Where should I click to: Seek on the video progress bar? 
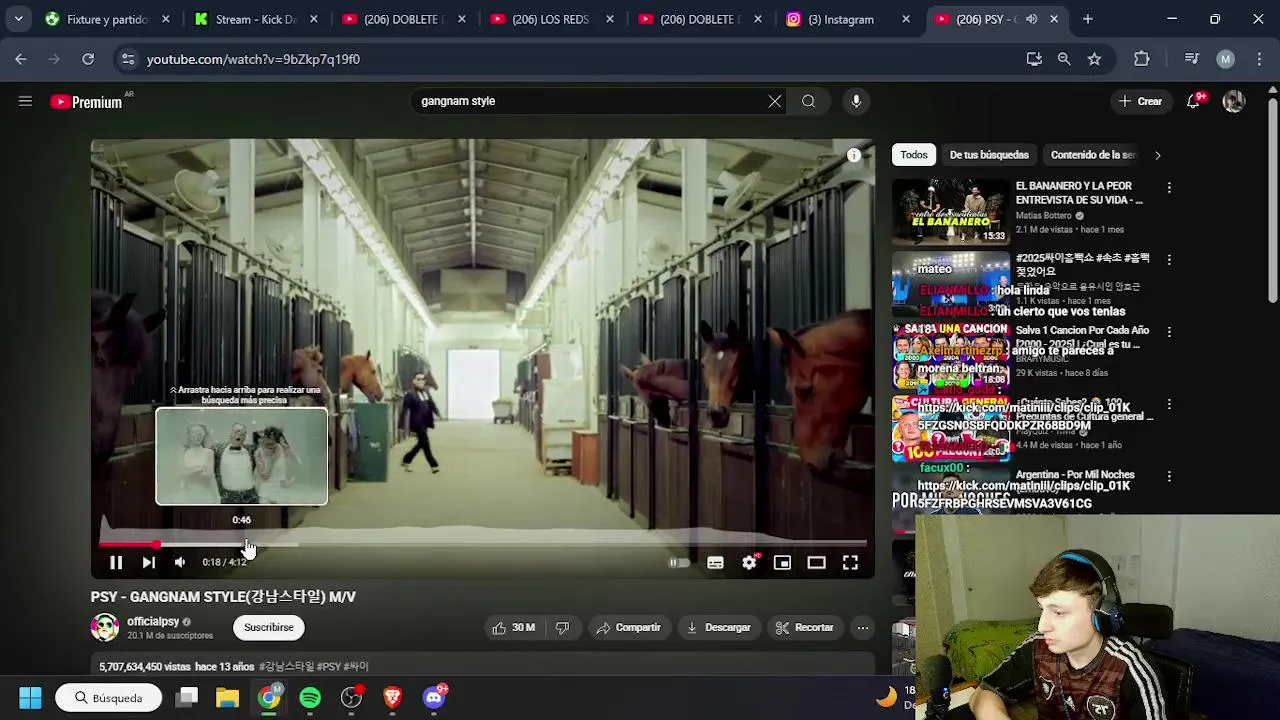(x=483, y=544)
